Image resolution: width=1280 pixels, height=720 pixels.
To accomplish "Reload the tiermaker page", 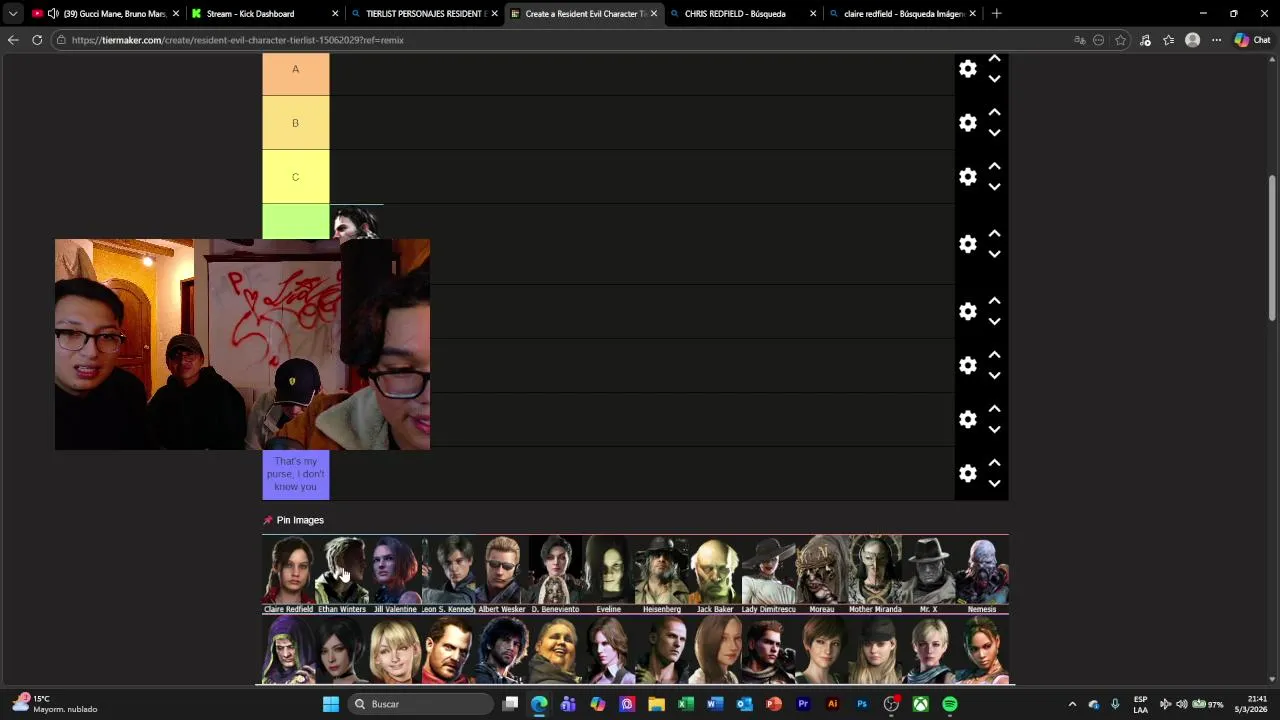I will tap(37, 40).
